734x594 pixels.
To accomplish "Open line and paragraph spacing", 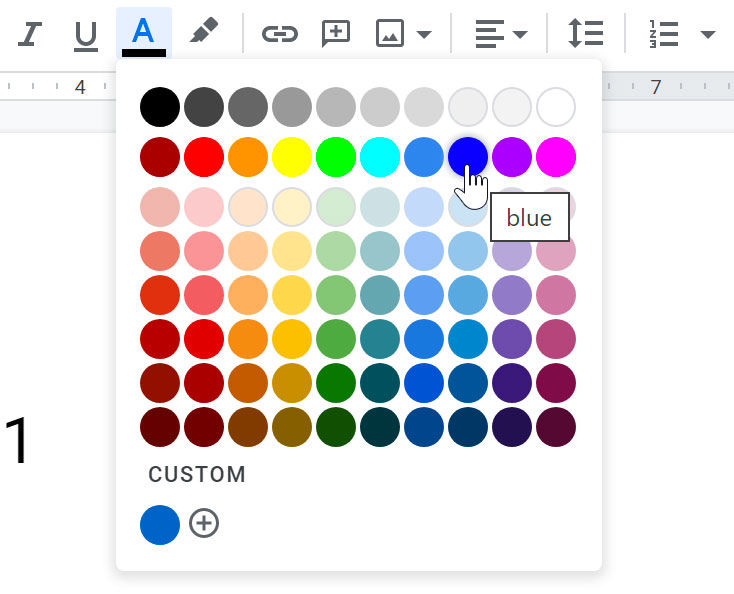I will coord(586,34).
